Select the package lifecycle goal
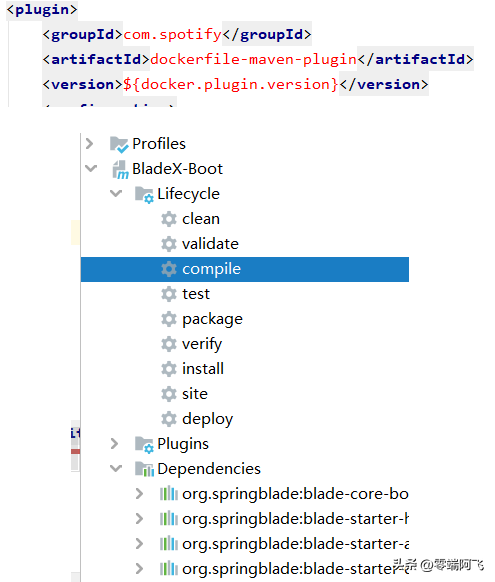The width and height of the screenshot is (495, 582). pyautogui.click(x=212, y=319)
